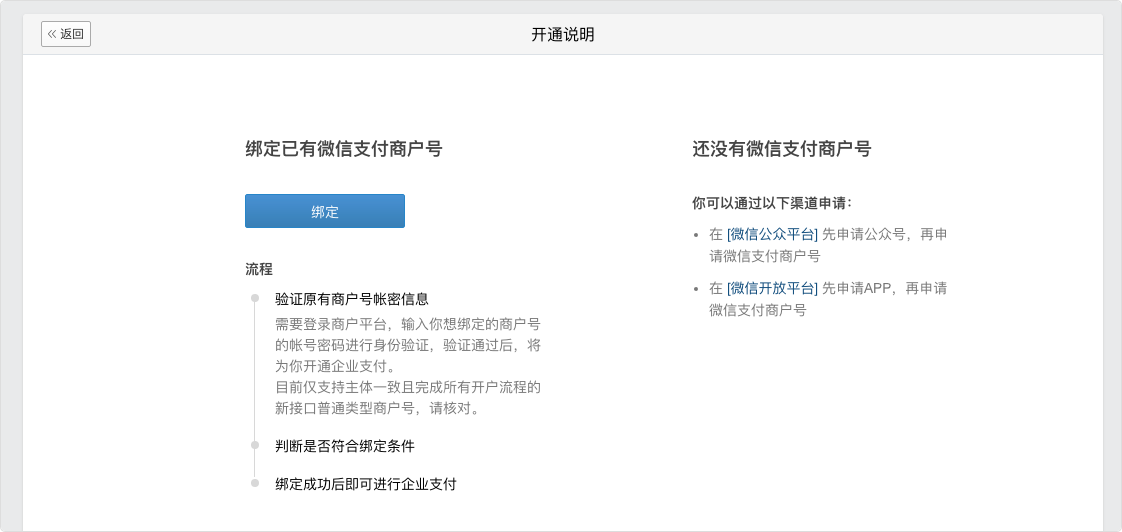The image size is (1122, 532).
Task: Click the blue 绑定 button
Action: tap(325, 211)
